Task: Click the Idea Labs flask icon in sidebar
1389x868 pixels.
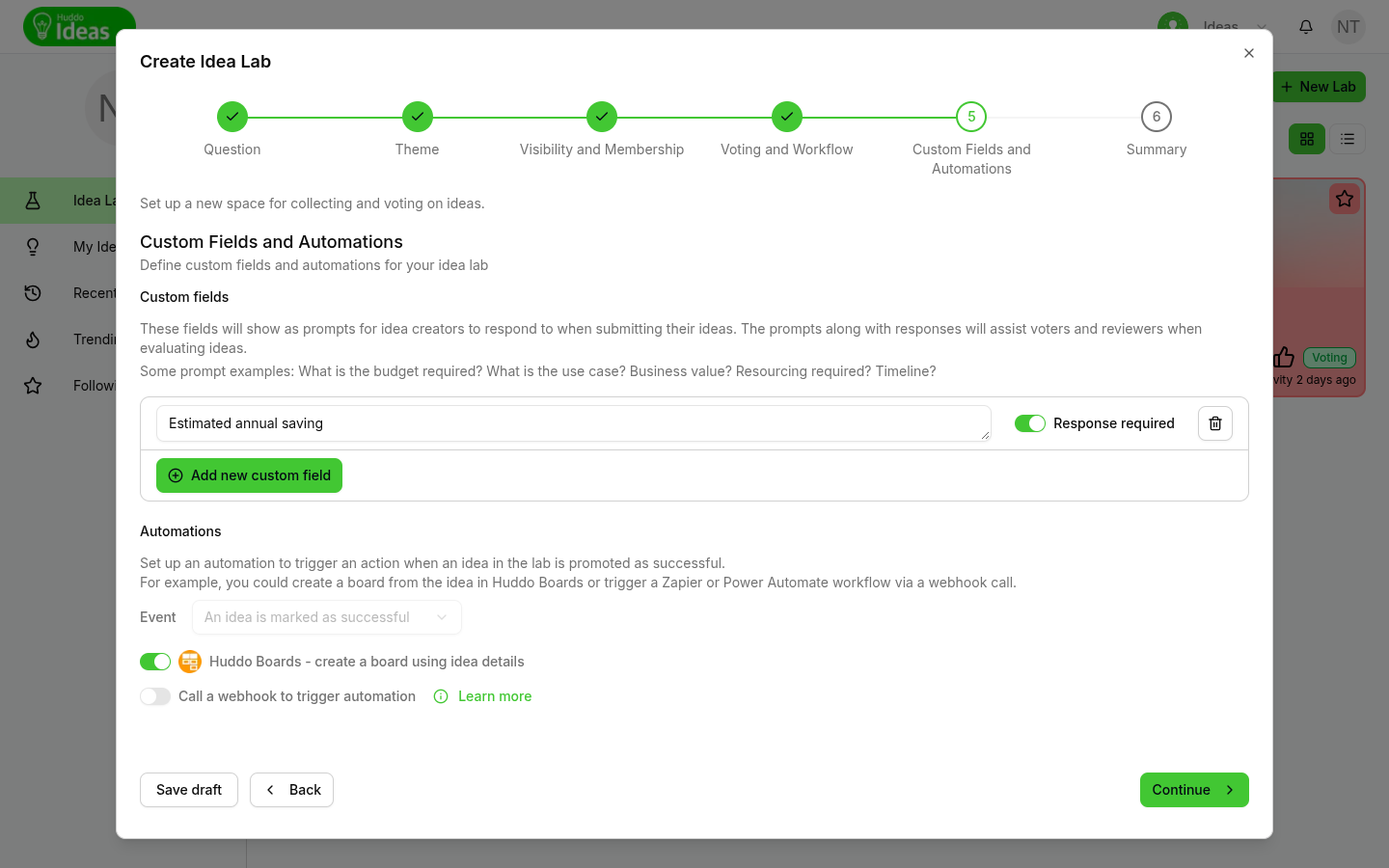Action: [33, 201]
